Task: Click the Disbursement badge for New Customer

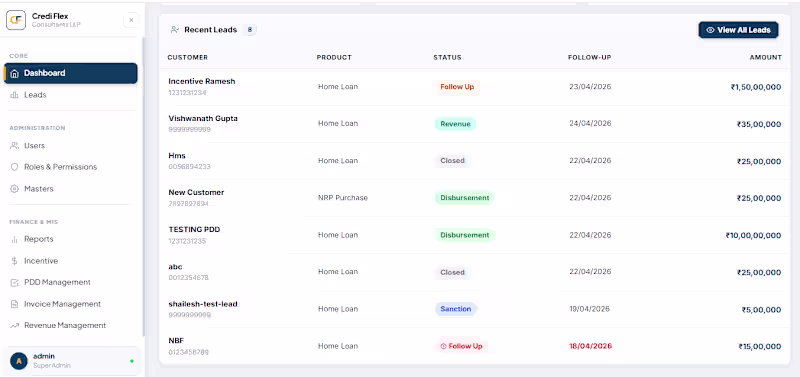Action: pyautogui.click(x=464, y=198)
